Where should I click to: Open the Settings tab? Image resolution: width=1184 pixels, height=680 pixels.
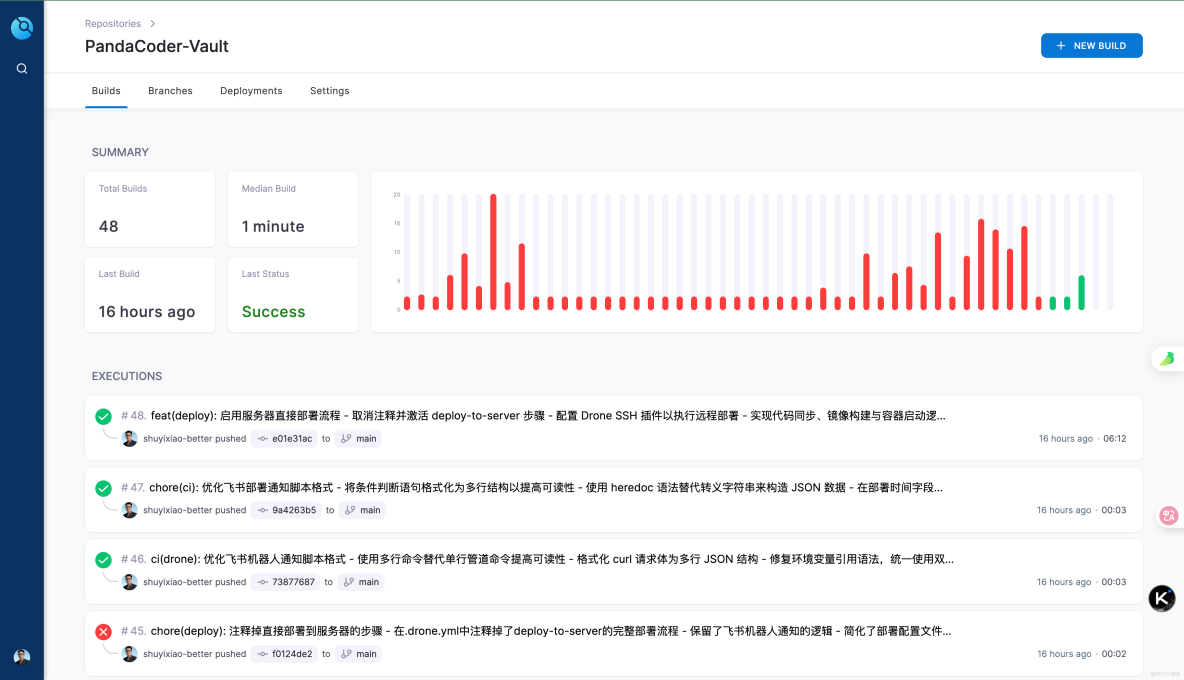329,90
